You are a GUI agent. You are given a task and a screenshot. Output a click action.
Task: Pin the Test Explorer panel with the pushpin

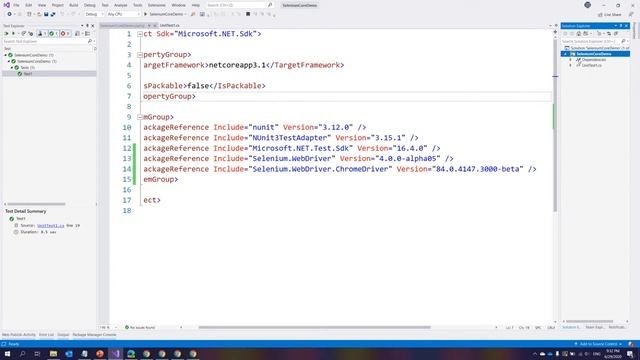point(87,26)
